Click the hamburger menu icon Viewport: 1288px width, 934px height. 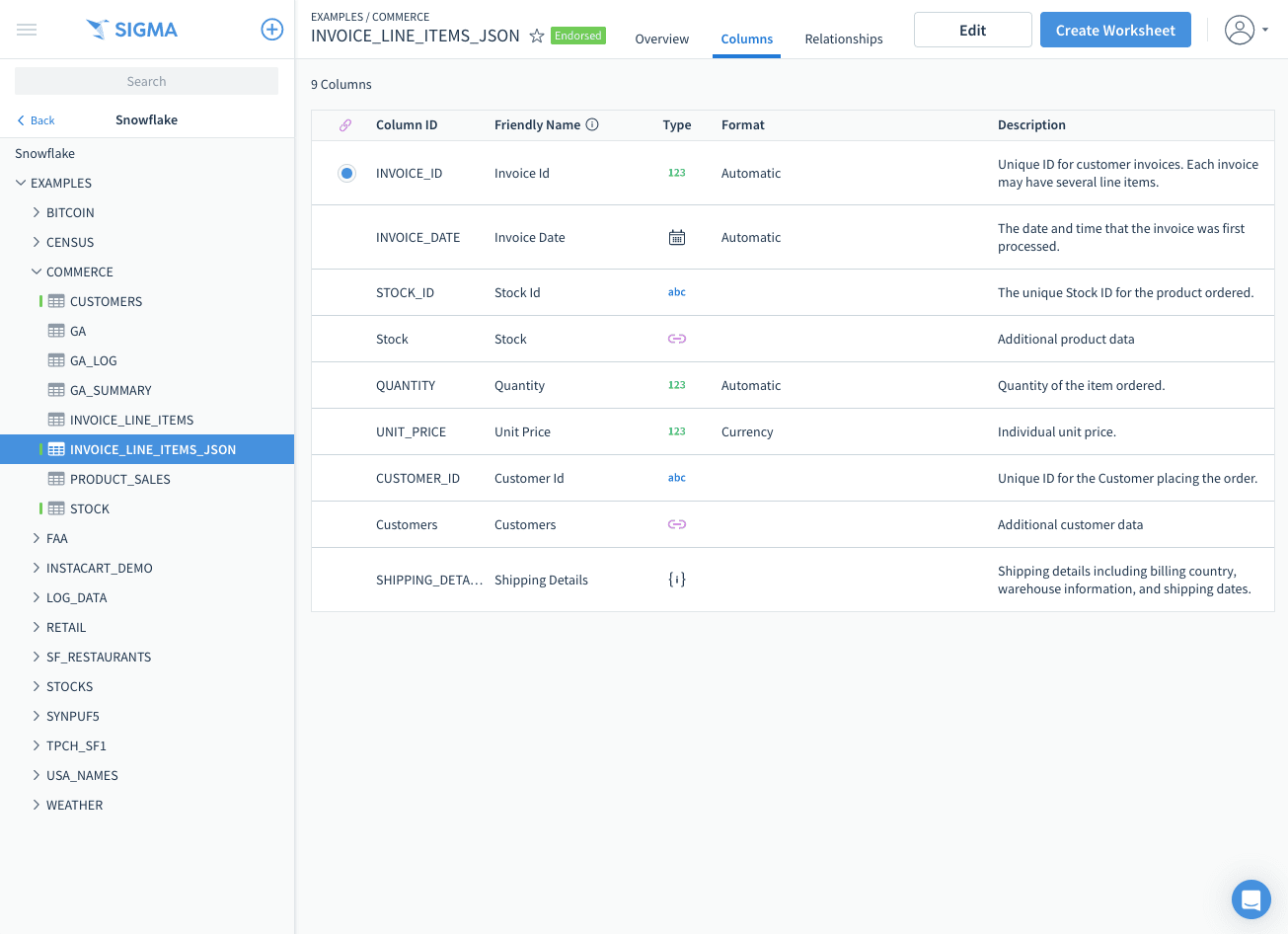[27, 30]
